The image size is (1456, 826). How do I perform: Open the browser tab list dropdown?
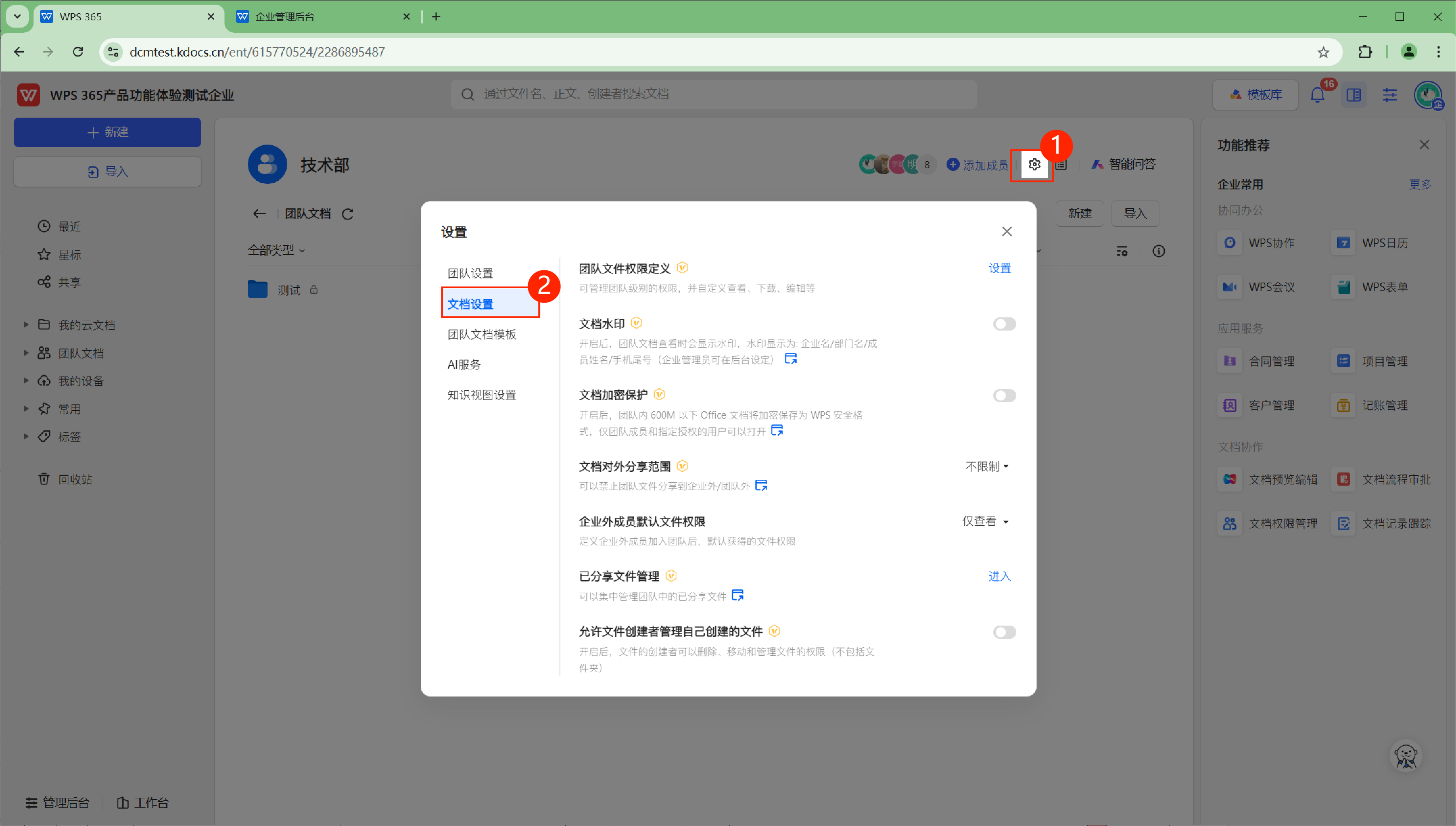click(x=17, y=16)
